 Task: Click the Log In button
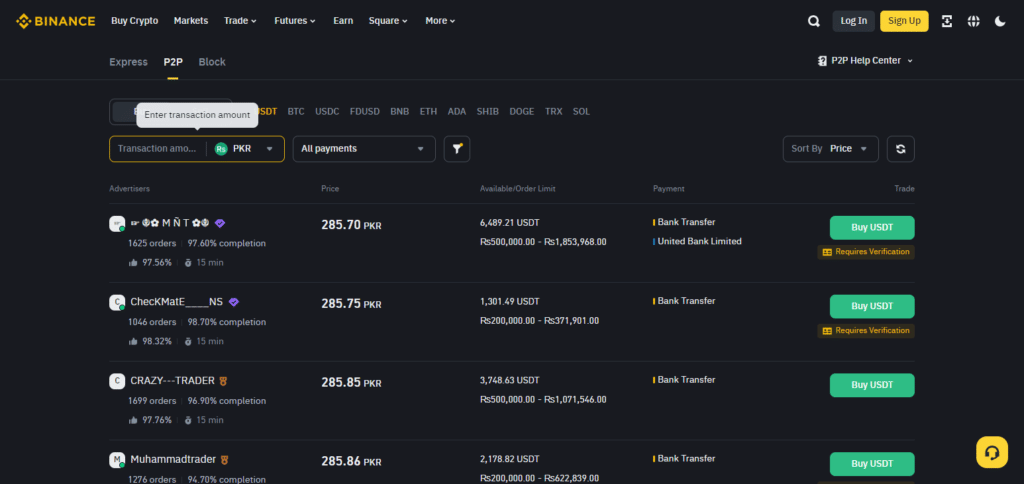coord(854,21)
